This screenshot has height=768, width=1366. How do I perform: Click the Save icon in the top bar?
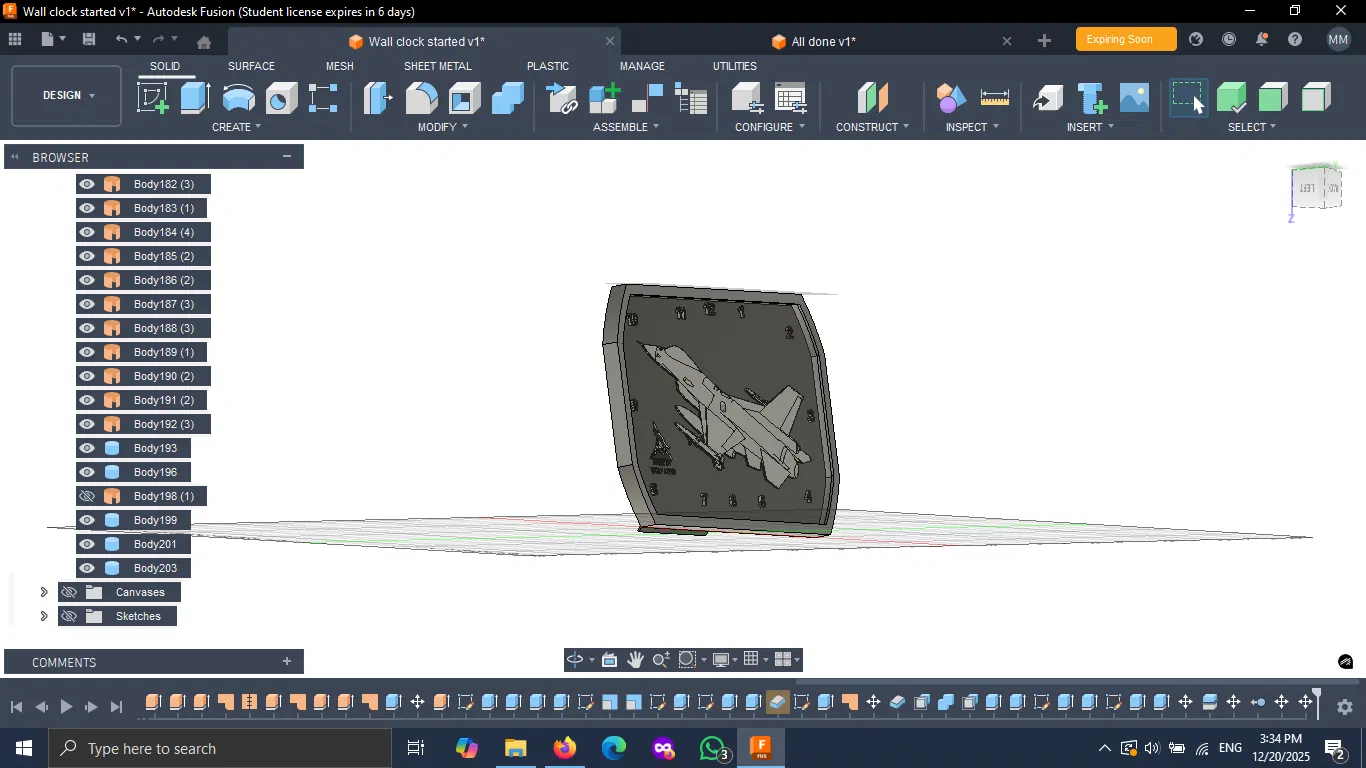pyautogui.click(x=89, y=39)
